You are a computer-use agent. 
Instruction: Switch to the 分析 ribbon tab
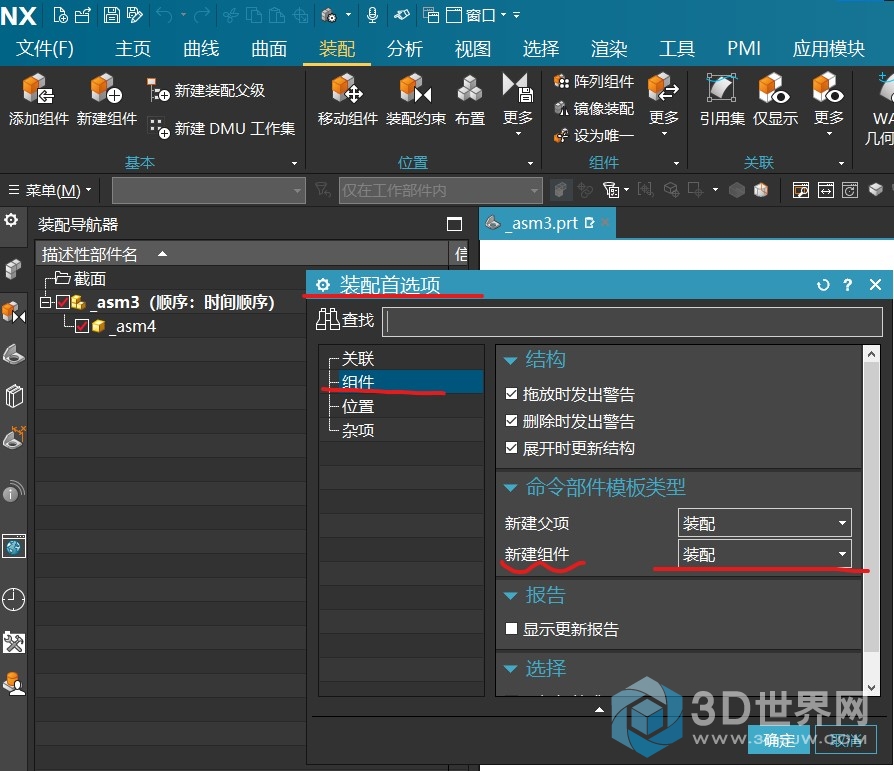point(404,48)
